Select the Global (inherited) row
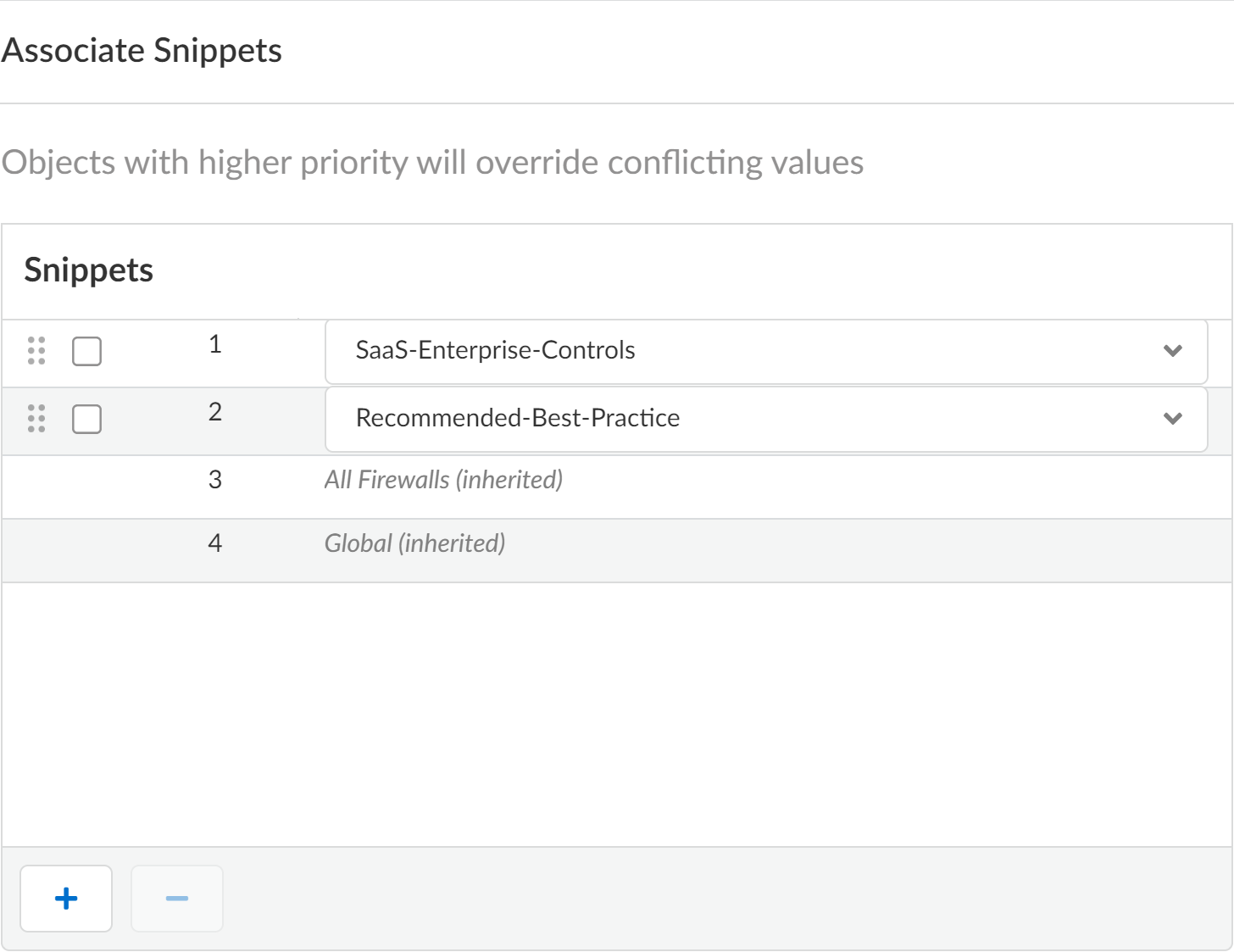Screen dimensions: 1234x952 [414, 543]
